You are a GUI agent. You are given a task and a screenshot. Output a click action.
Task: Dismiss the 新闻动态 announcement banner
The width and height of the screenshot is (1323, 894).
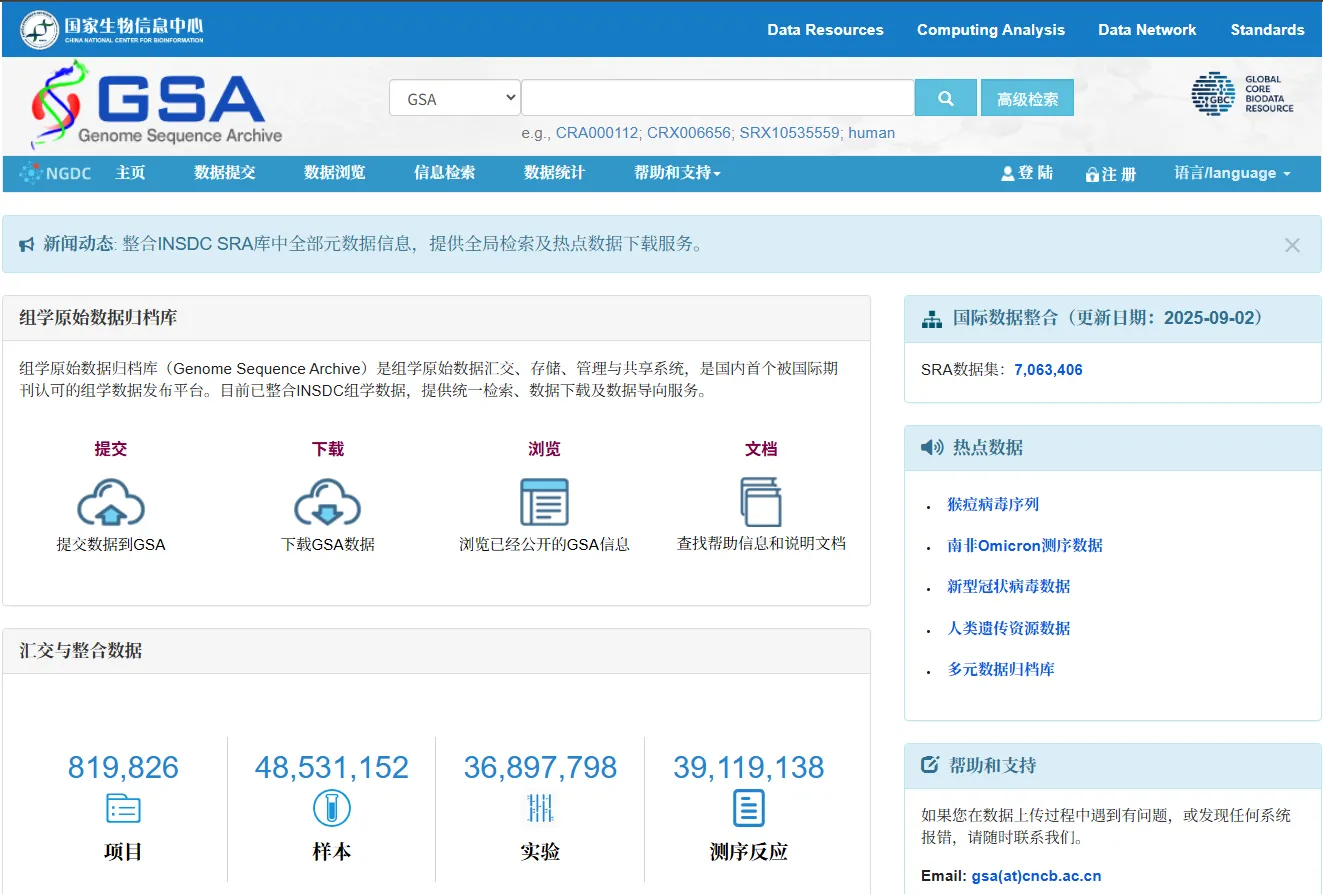click(1292, 245)
